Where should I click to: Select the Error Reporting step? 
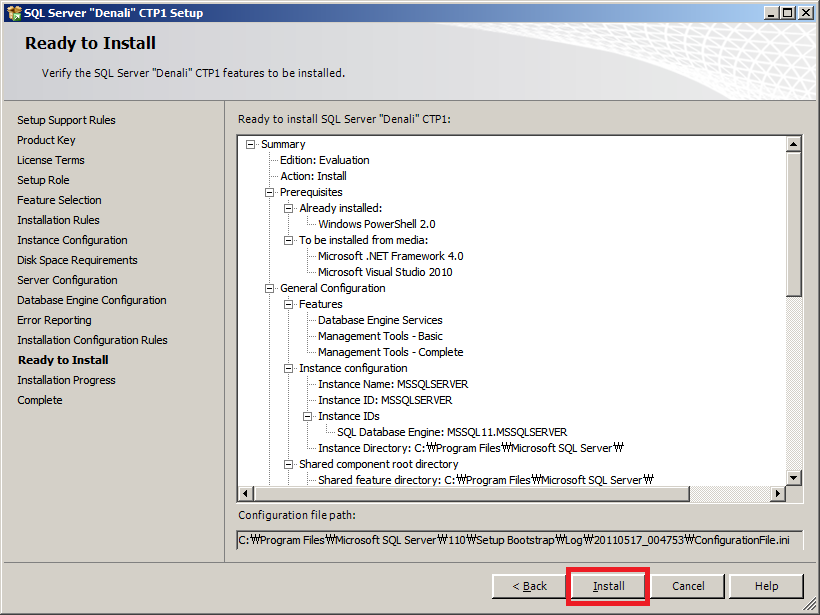point(54,320)
